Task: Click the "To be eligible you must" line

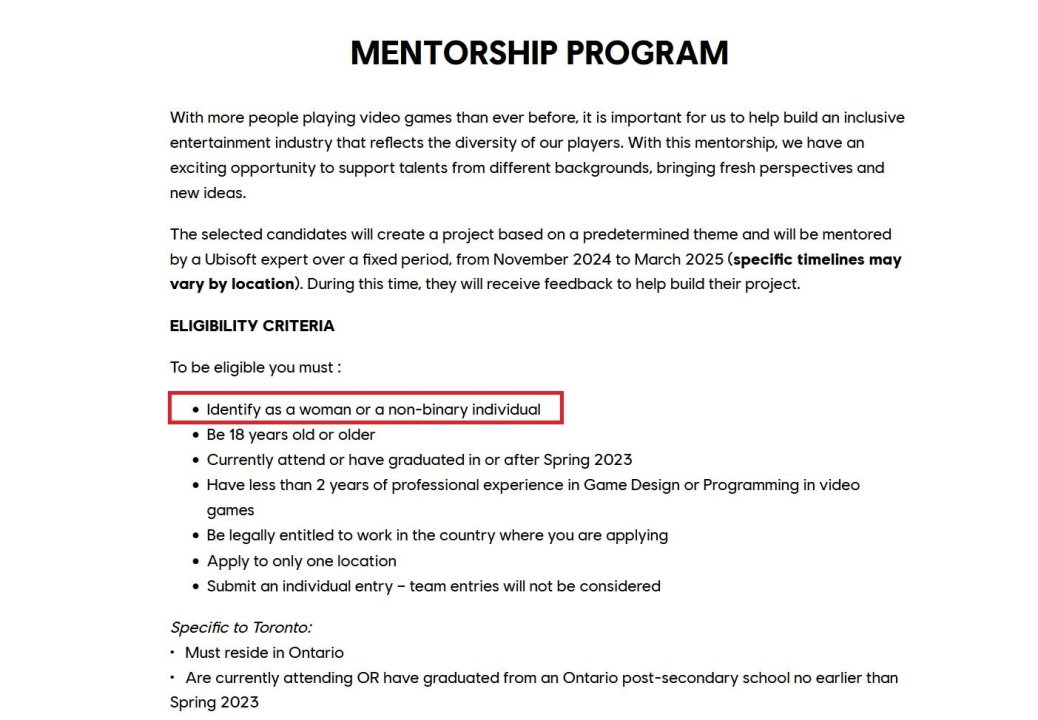Action: (x=256, y=367)
